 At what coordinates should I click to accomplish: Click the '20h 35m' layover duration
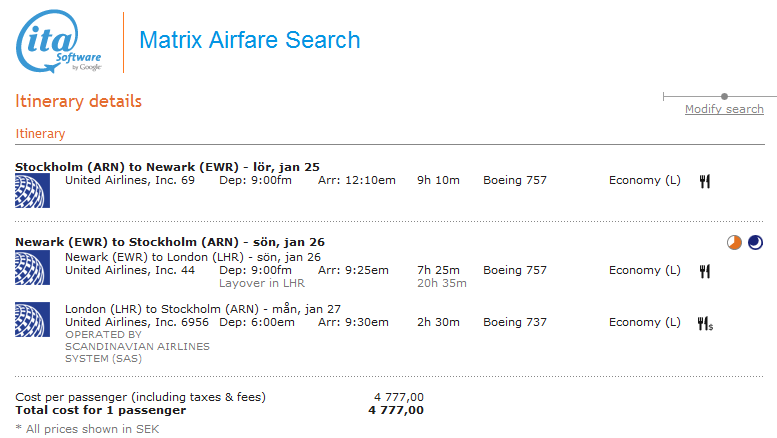point(442,283)
